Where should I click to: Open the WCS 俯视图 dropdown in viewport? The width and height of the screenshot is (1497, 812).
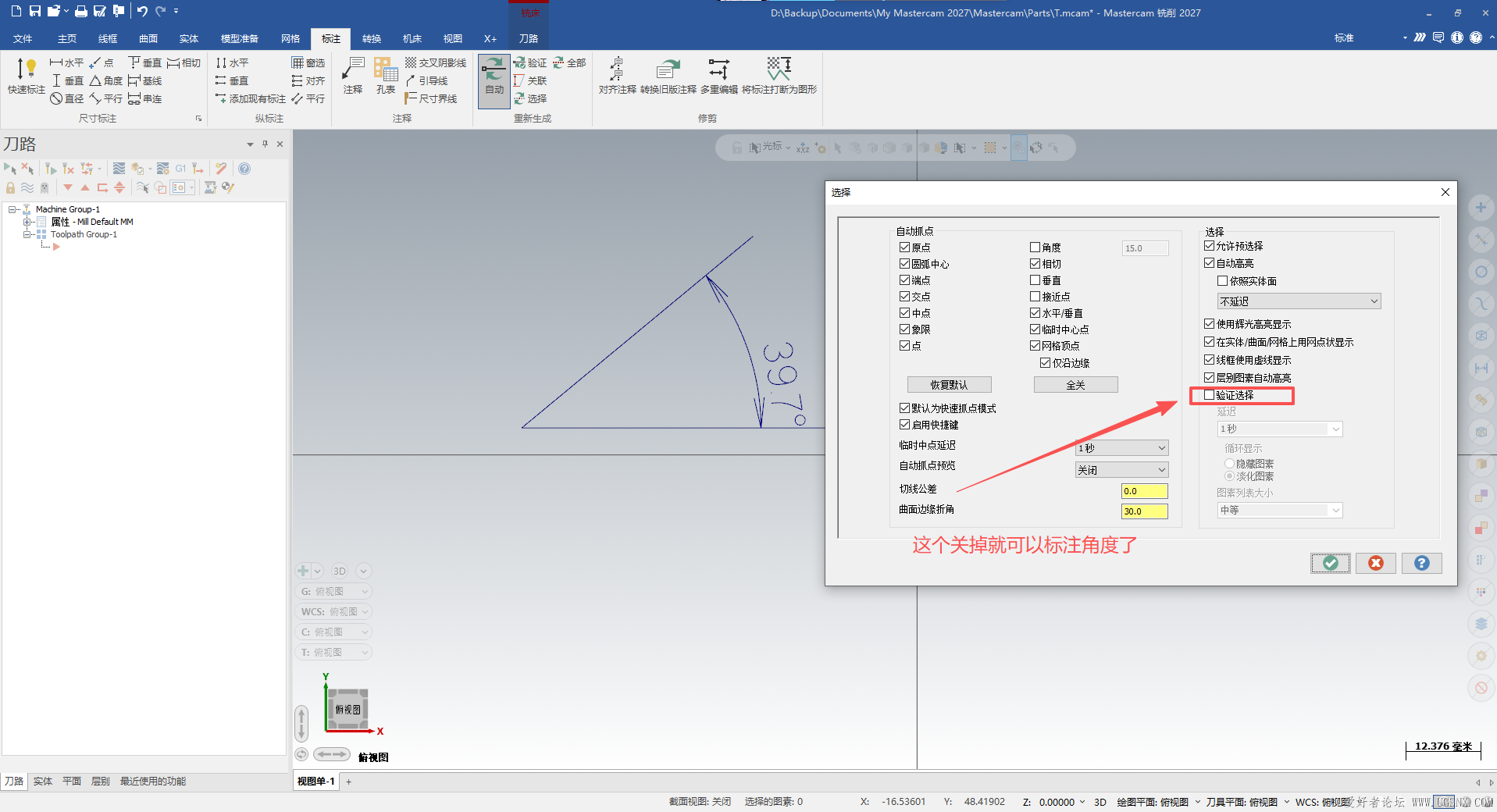(333, 611)
